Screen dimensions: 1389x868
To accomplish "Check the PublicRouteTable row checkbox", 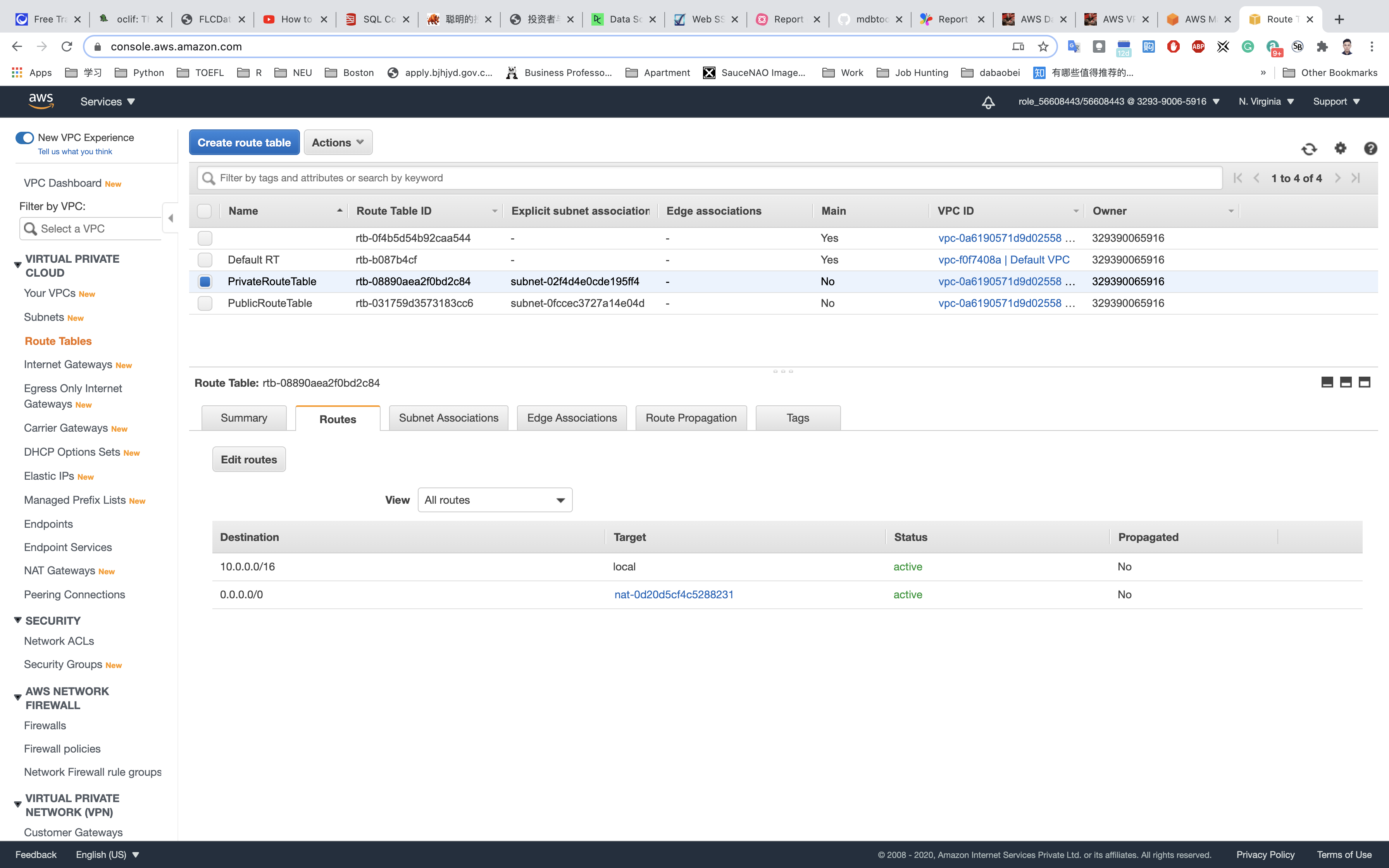I will click(x=205, y=303).
